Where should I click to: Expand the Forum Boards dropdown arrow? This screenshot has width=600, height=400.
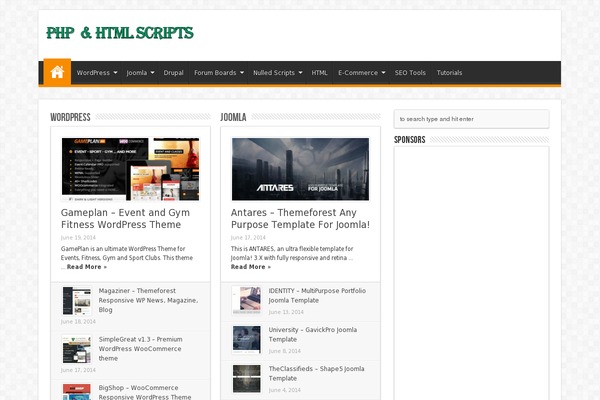tap(242, 72)
